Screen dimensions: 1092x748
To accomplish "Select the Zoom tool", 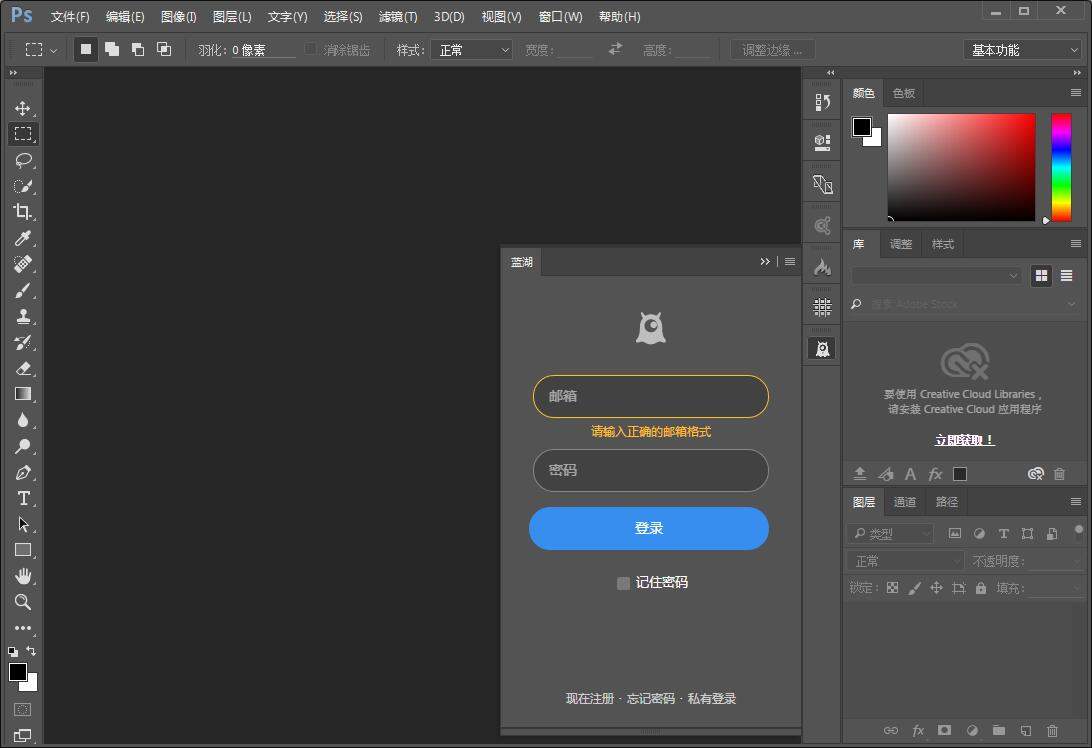I will tap(23, 602).
